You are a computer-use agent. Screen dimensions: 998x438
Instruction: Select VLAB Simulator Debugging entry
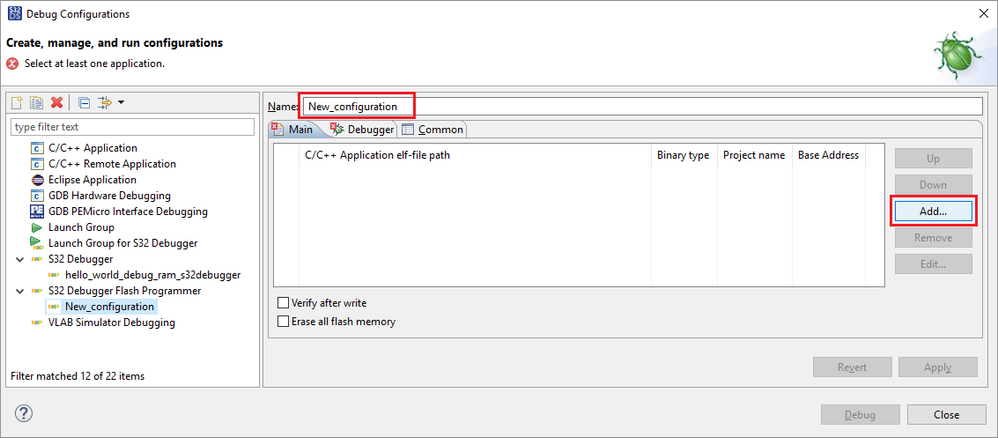(111, 322)
